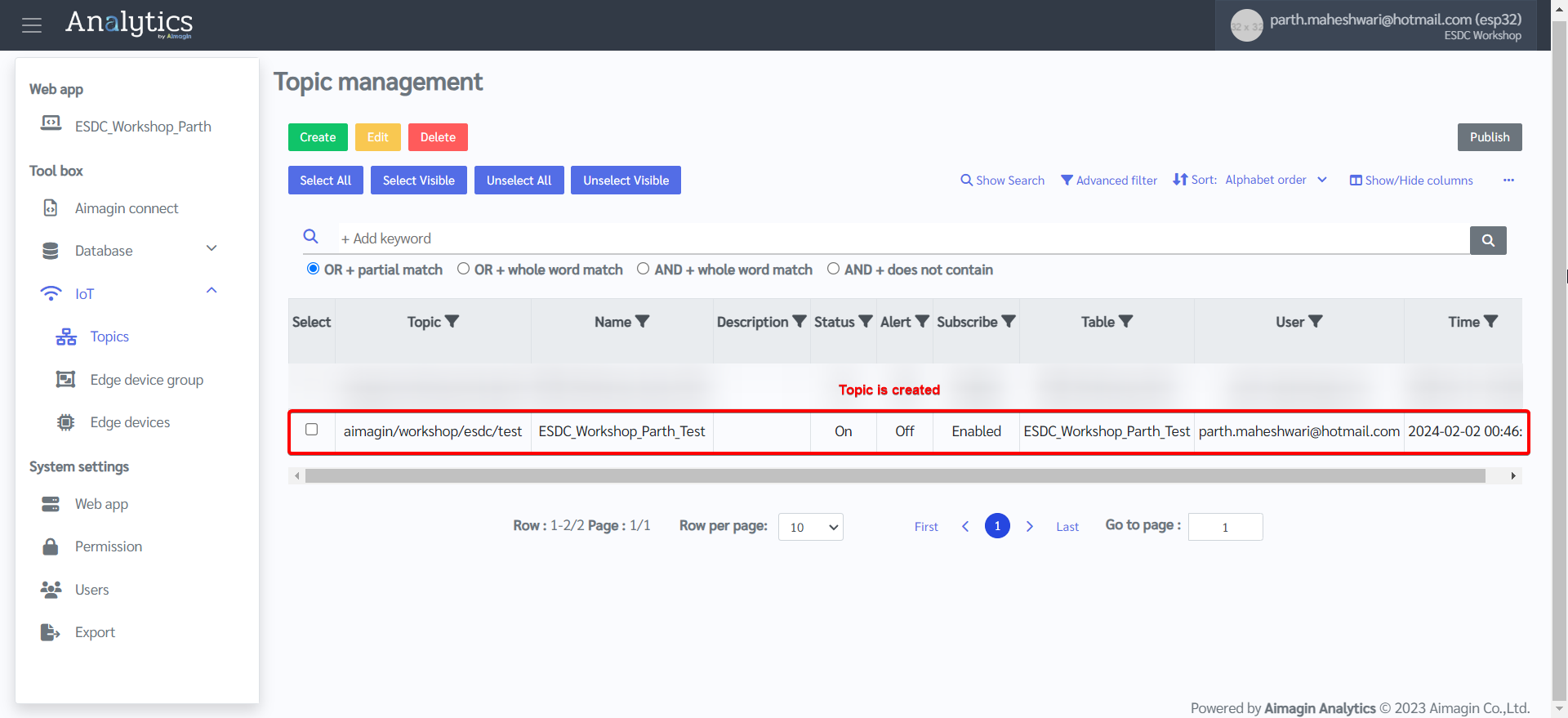
Task: Select AND + does not contain option
Action: (833, 269)
